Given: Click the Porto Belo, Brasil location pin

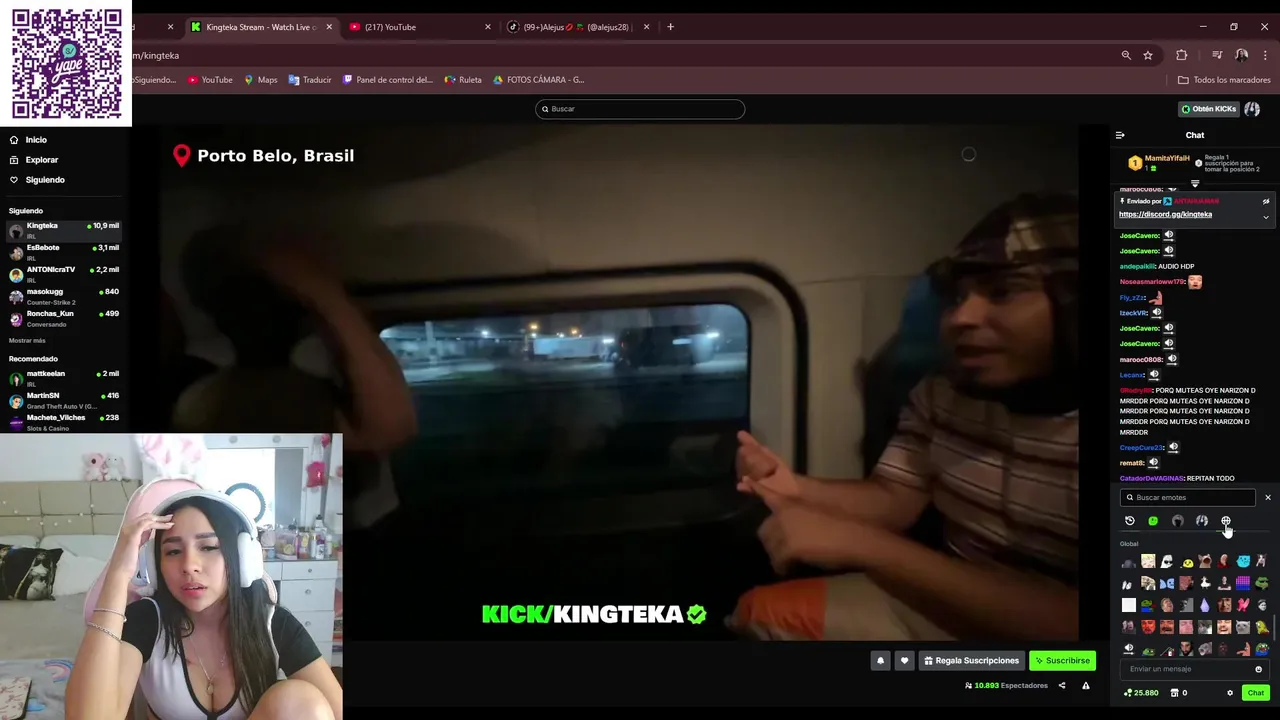Looking at the screenshot, I should [x=181, y=155].
